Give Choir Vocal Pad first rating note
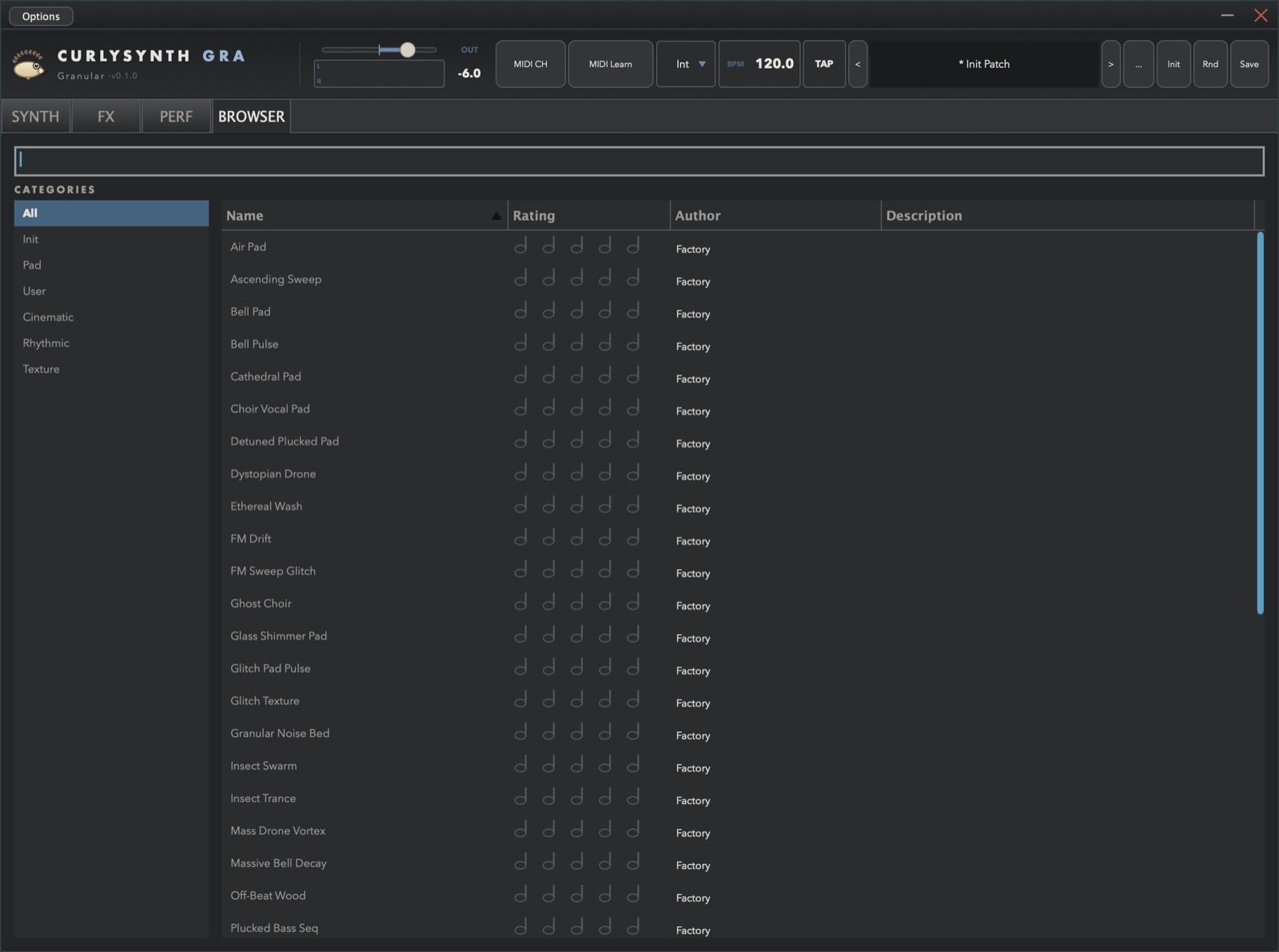 (x=520, y=408)
